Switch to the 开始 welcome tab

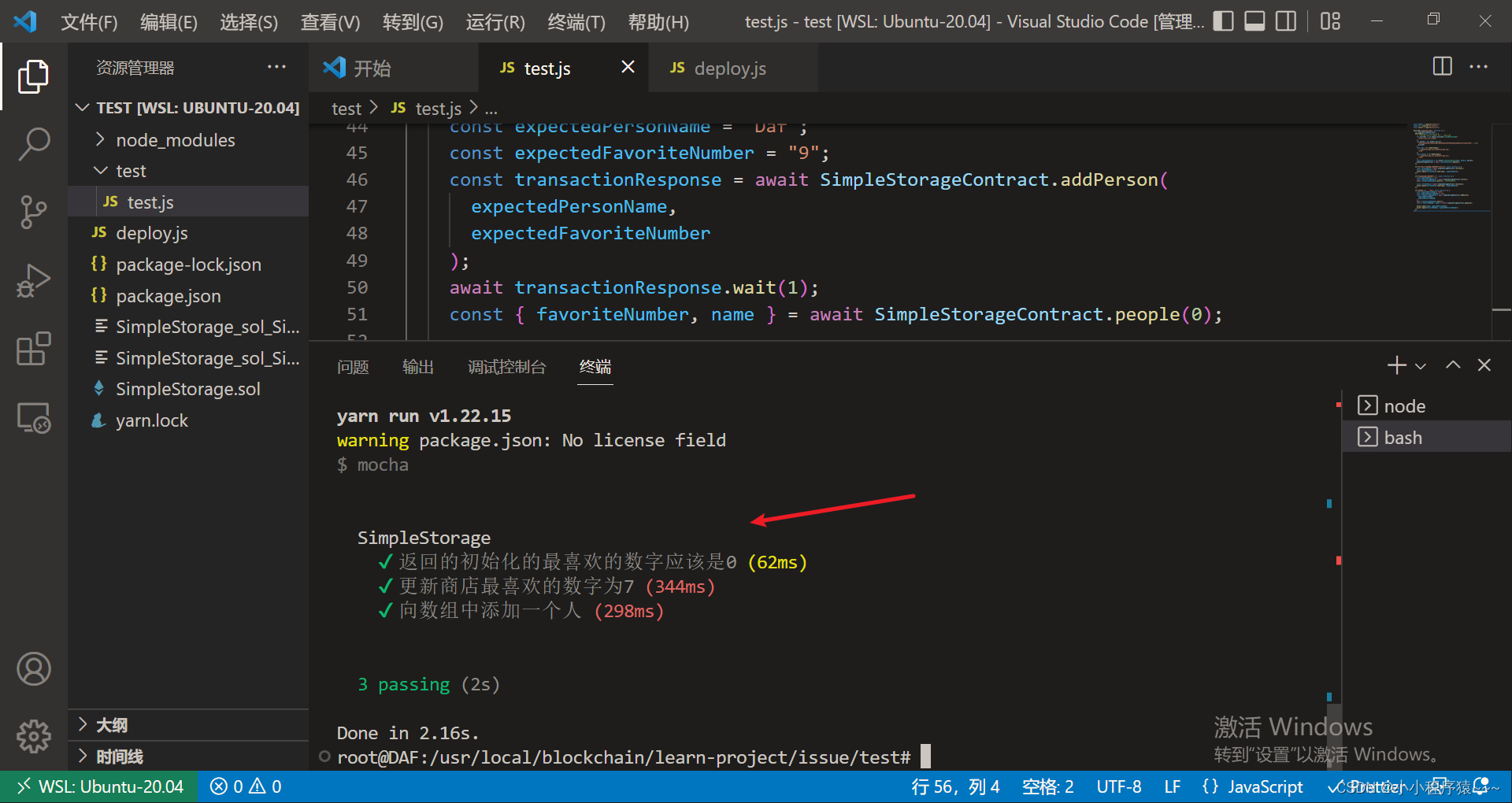394,68
